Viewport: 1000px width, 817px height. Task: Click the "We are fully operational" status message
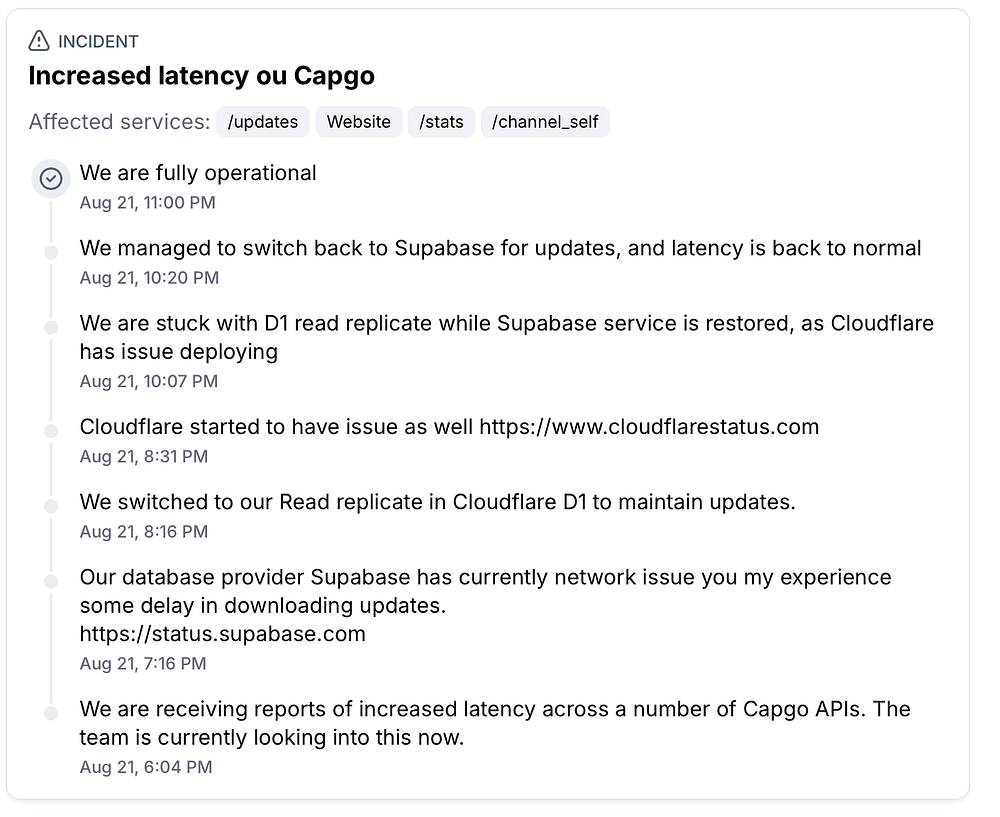(x=198, y=173)
